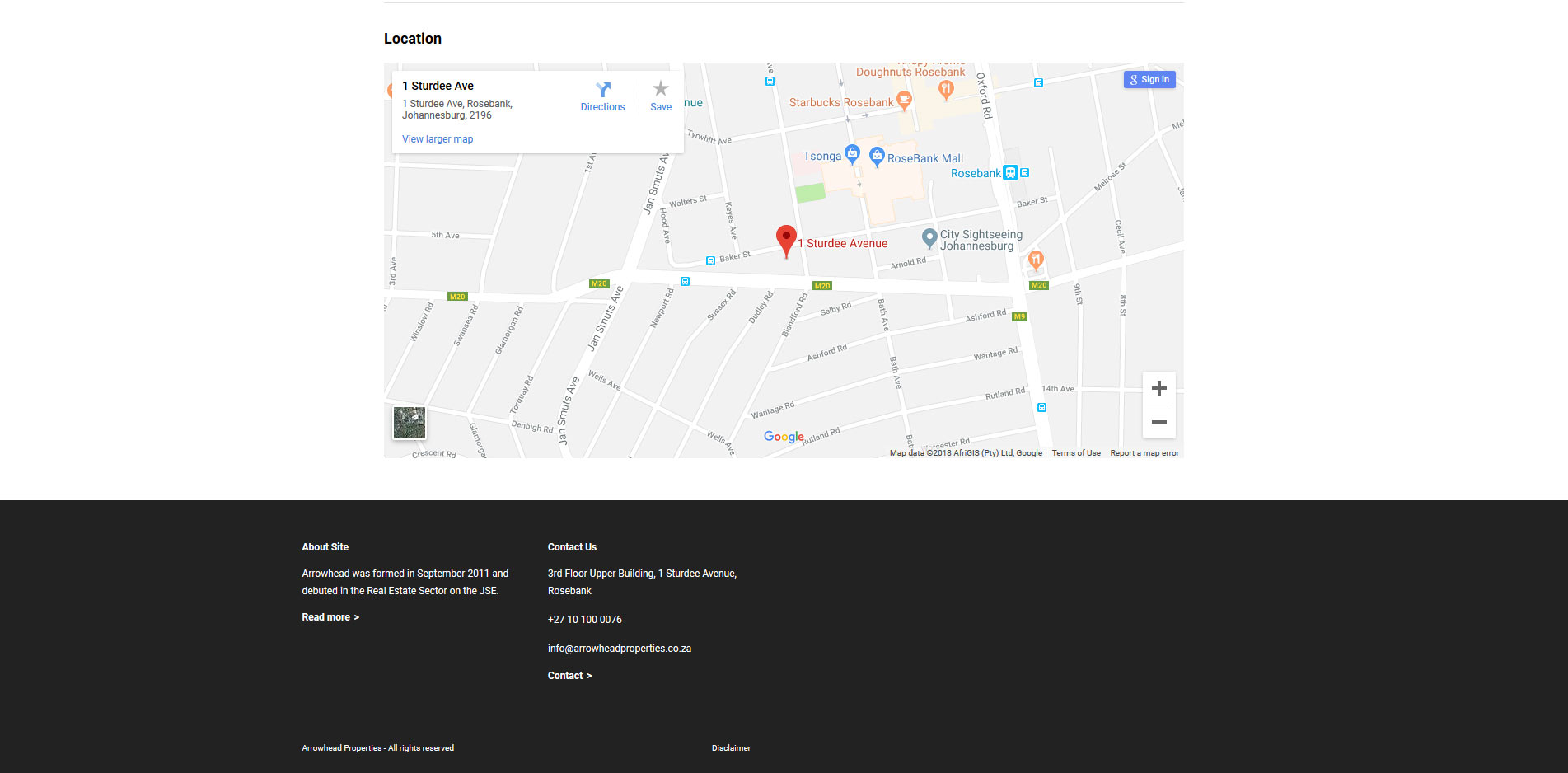Zoom out with the minus button
This screenshot has height=773, width=1568.
1158,422
